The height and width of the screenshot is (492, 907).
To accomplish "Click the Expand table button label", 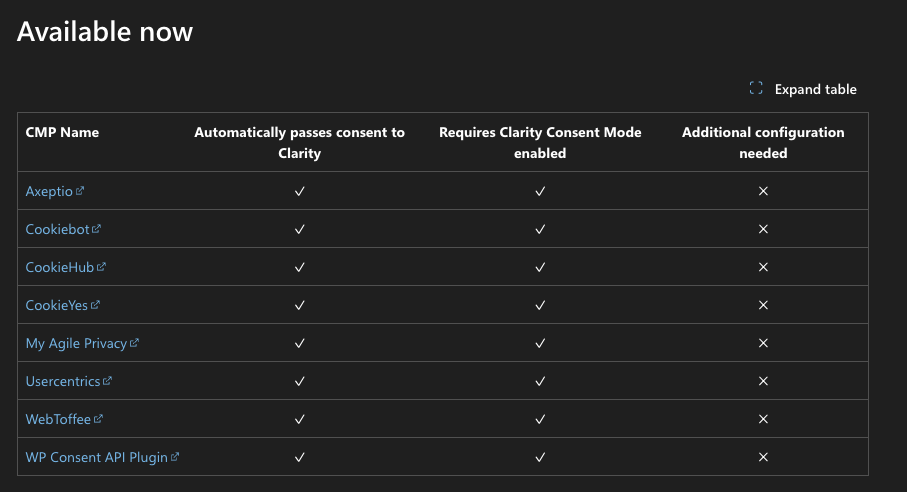I will coord(815,89).
